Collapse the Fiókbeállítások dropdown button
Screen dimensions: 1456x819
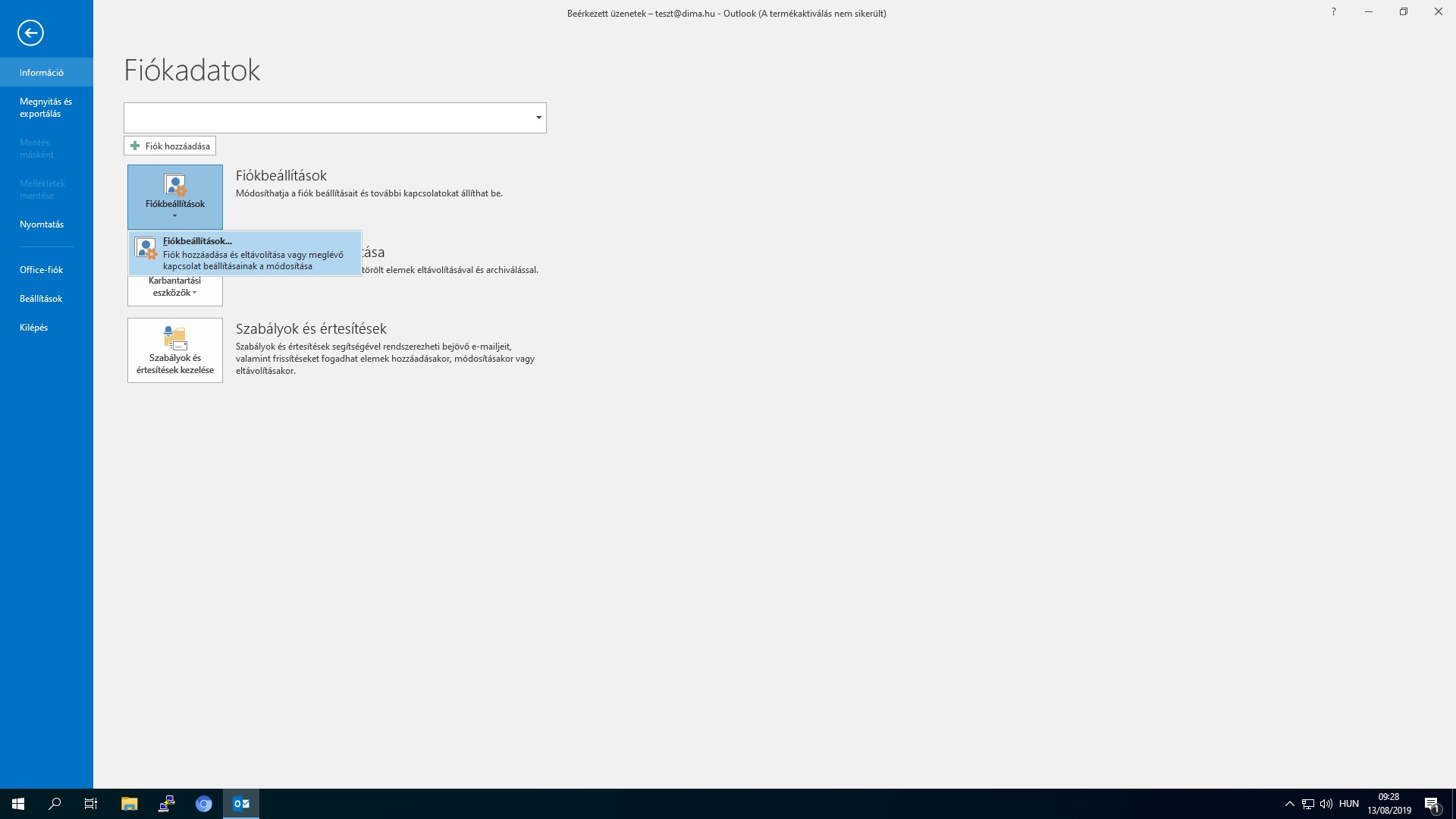pyautogui.click(x=175, y=197)
